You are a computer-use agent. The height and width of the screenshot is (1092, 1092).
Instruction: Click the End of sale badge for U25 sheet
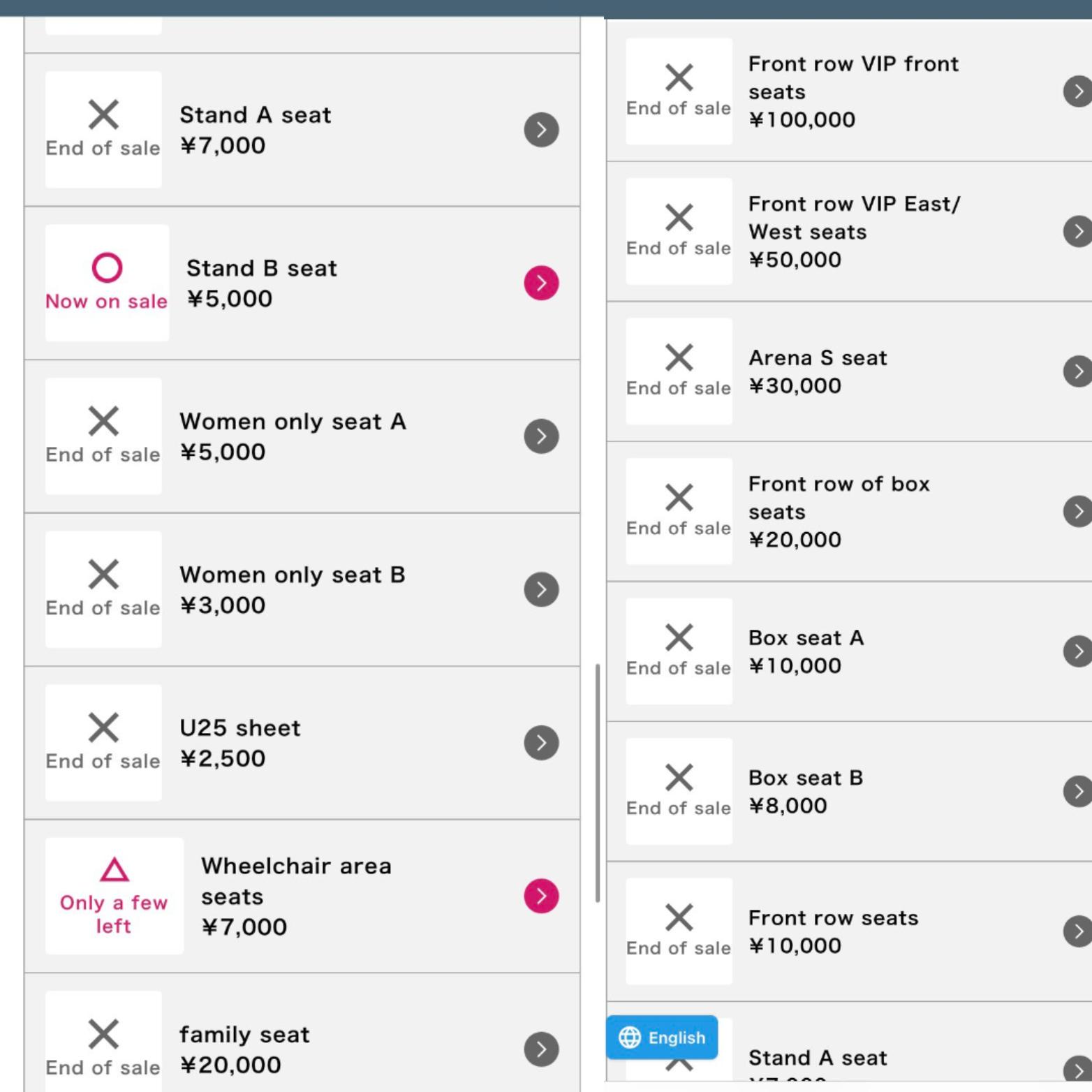coord(103,742)
